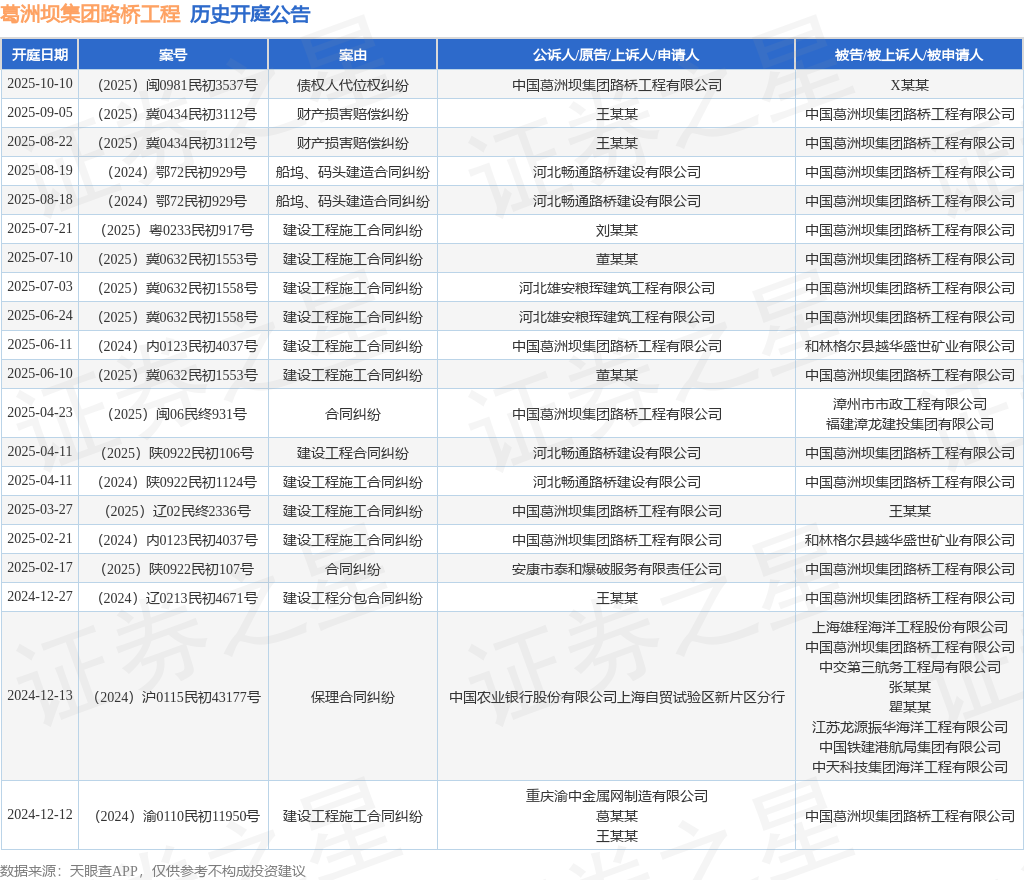Click defendant 瞿某某
The height and width of the screenshot is (880, 1024).
point(909,707)
